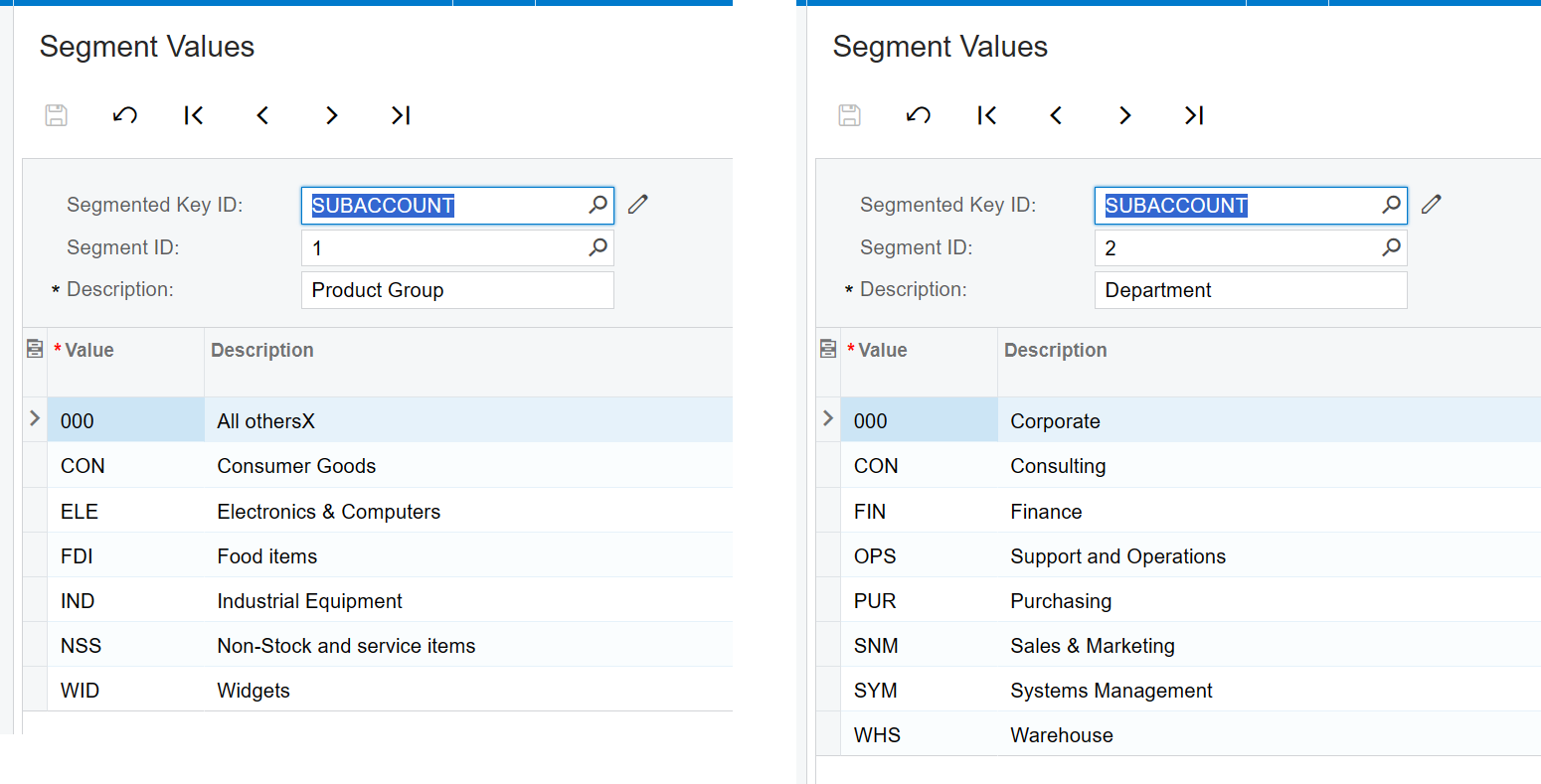The height and width of the screenshot is (784, 1541).
Task: Sort by Description column in Product Group table
Action: [468, 362]
